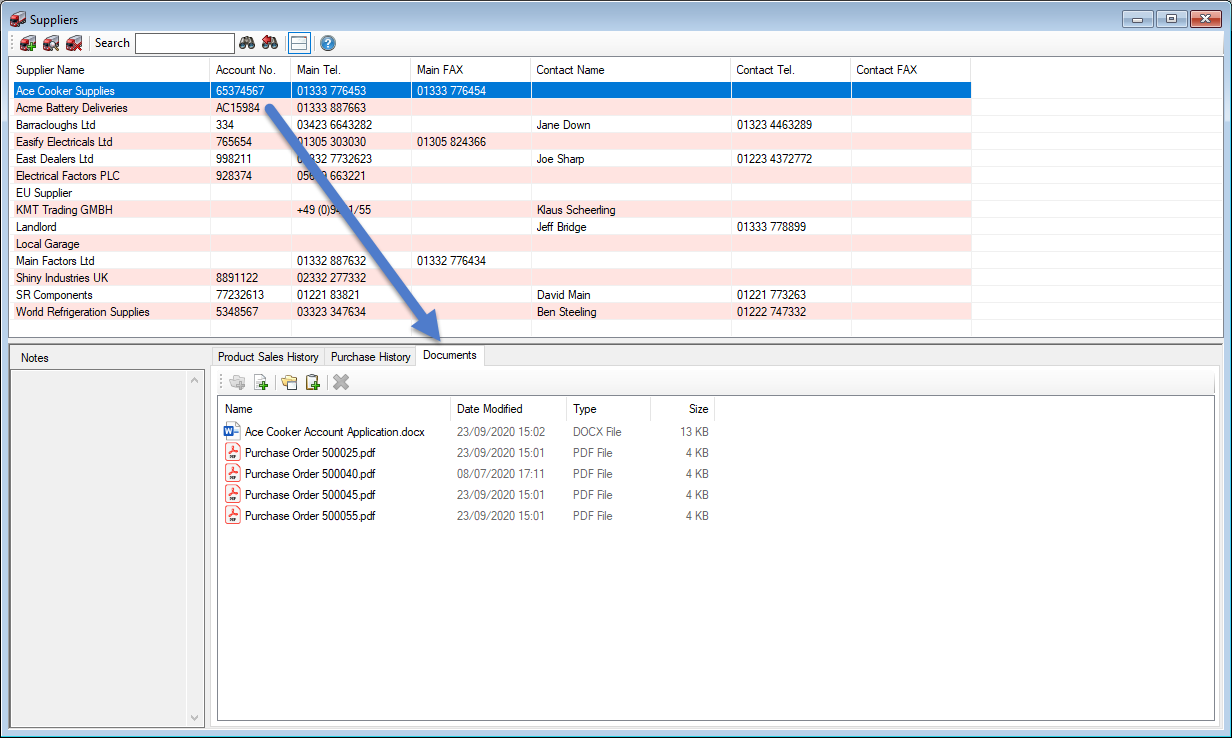1232x738 pixels.
Task: Click the paste document clipboard icon
Action: coord(313,382)
